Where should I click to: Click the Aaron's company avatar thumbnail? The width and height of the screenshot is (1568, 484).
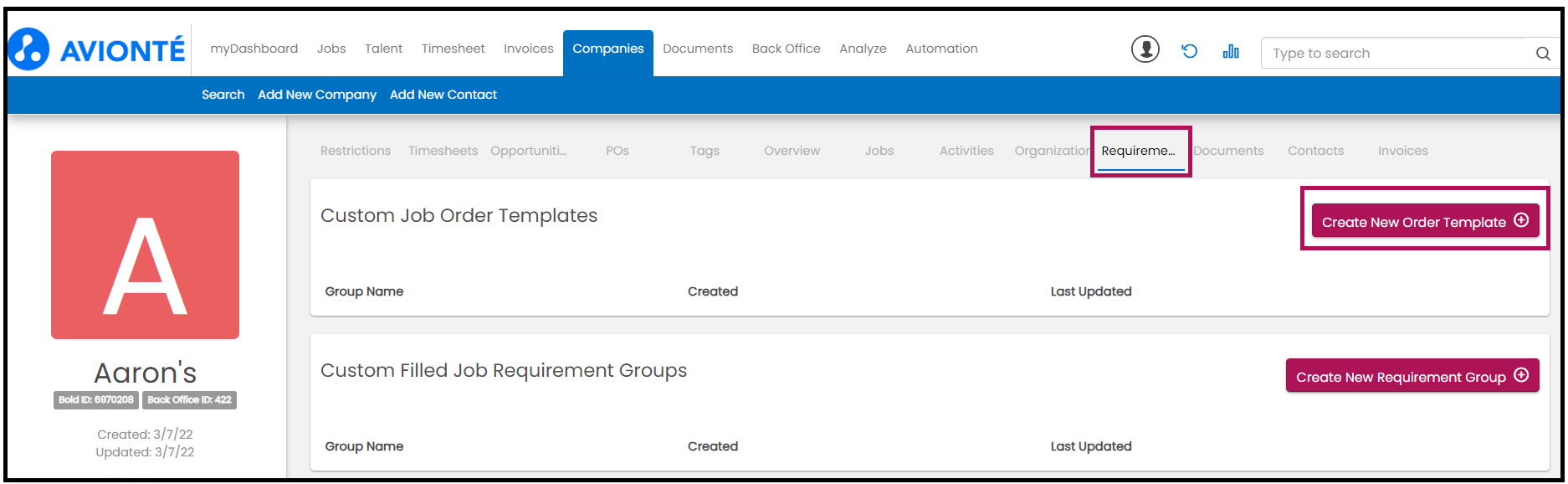click(x=145, y=245)
